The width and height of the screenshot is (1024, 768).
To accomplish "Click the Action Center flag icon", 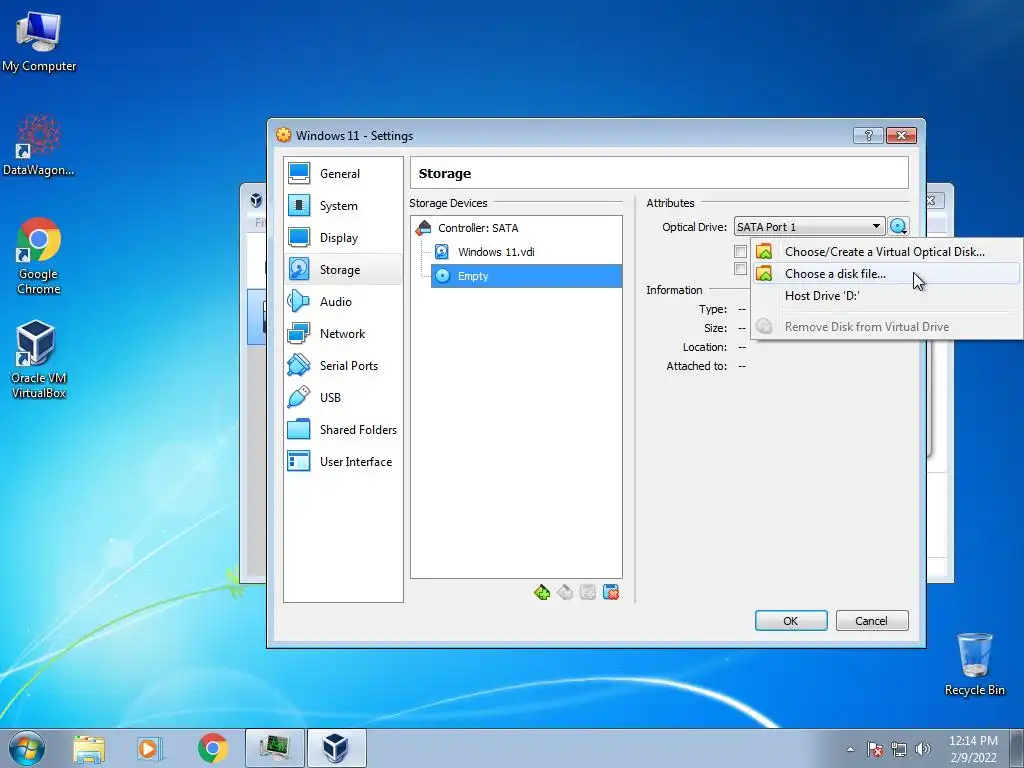I will tap(874, 749).
